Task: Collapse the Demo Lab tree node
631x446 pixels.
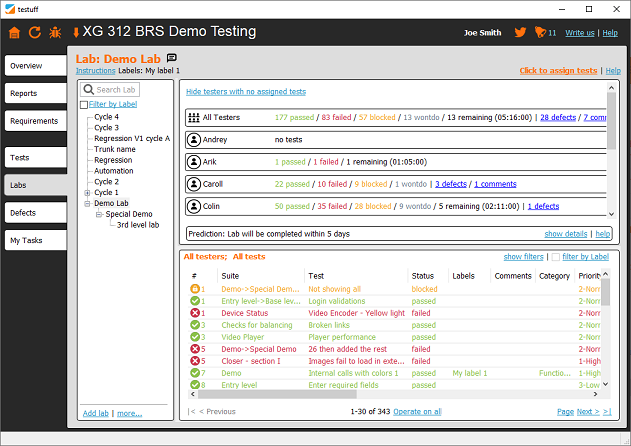Action: [87, 204]
